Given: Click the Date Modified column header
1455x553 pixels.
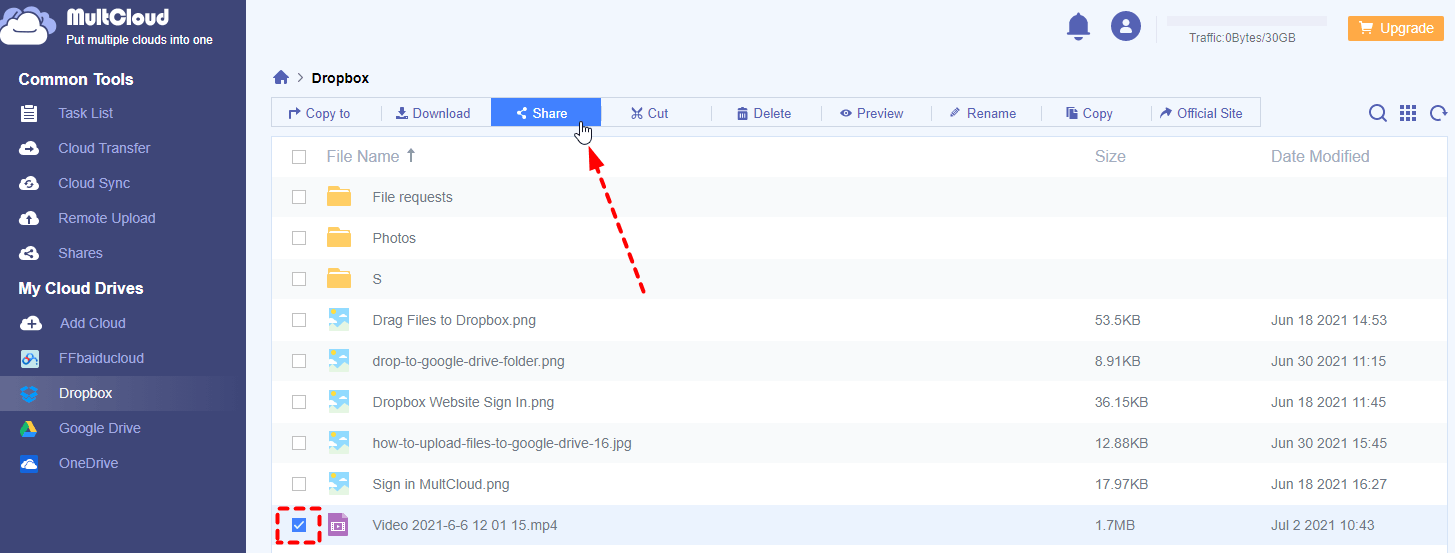Looking at the screenshot, I should tap(1320, 156).
